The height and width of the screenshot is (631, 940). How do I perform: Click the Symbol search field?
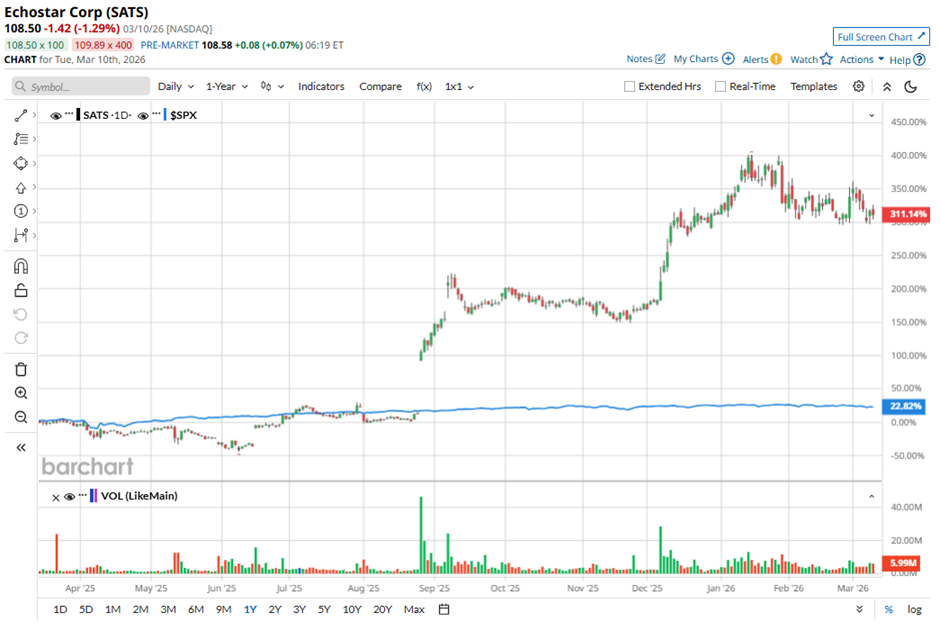tap(81, 86)
